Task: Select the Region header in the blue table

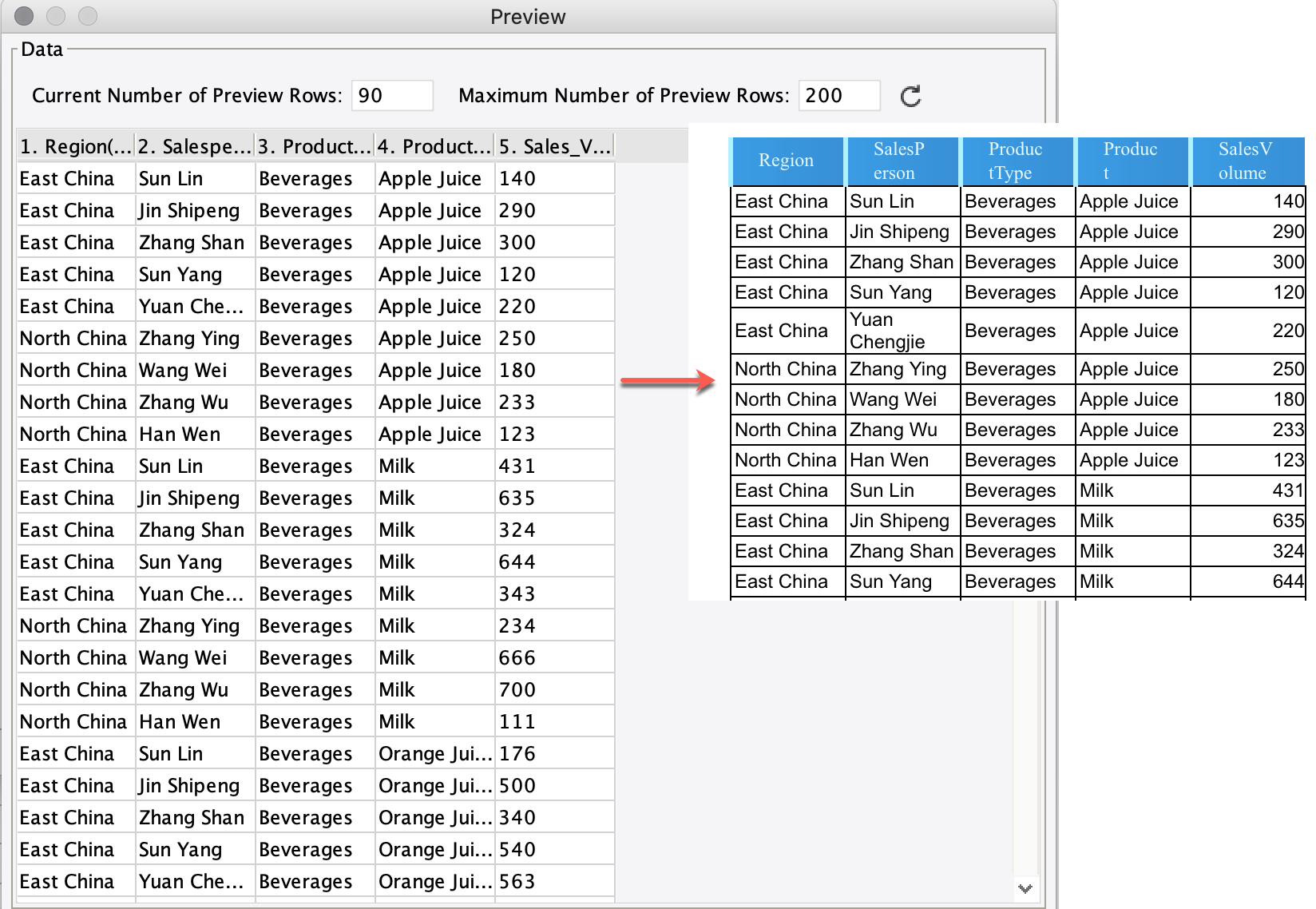Action: (x=787, y=161)
